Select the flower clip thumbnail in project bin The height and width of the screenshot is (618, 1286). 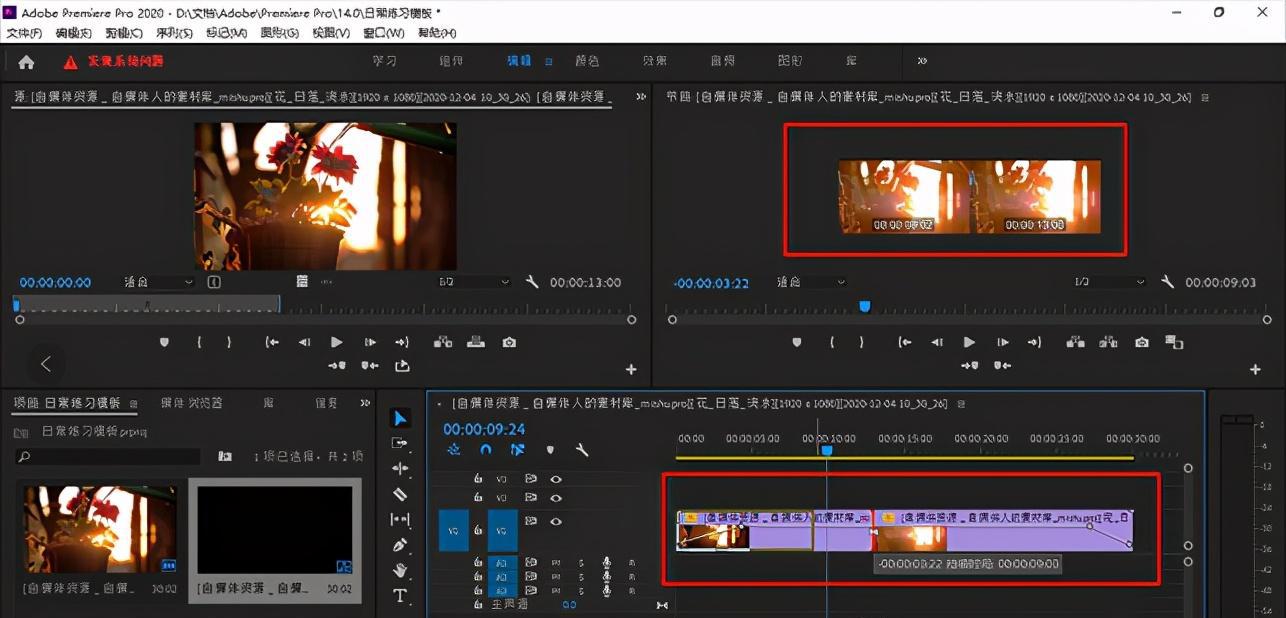(100, 530)
